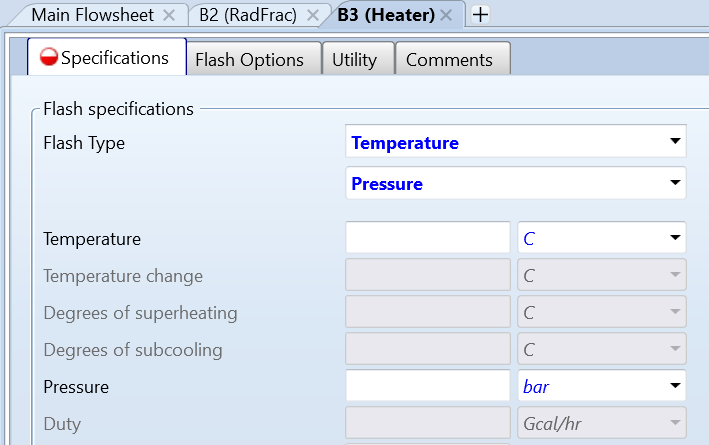The image size is (709, 445).
Task: Add new tab with plus icon
Action: [x=480, y=15]
